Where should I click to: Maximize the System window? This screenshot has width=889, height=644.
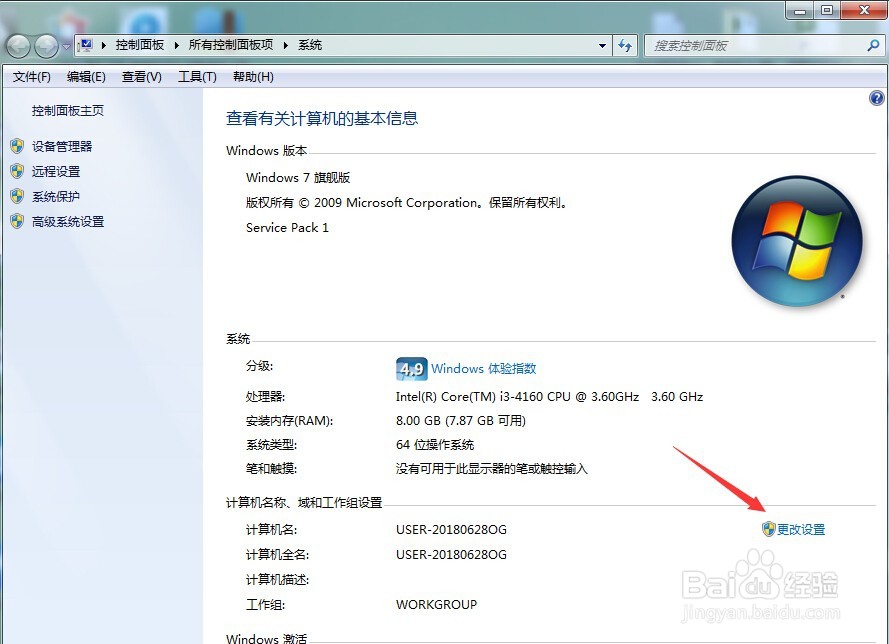827,10
